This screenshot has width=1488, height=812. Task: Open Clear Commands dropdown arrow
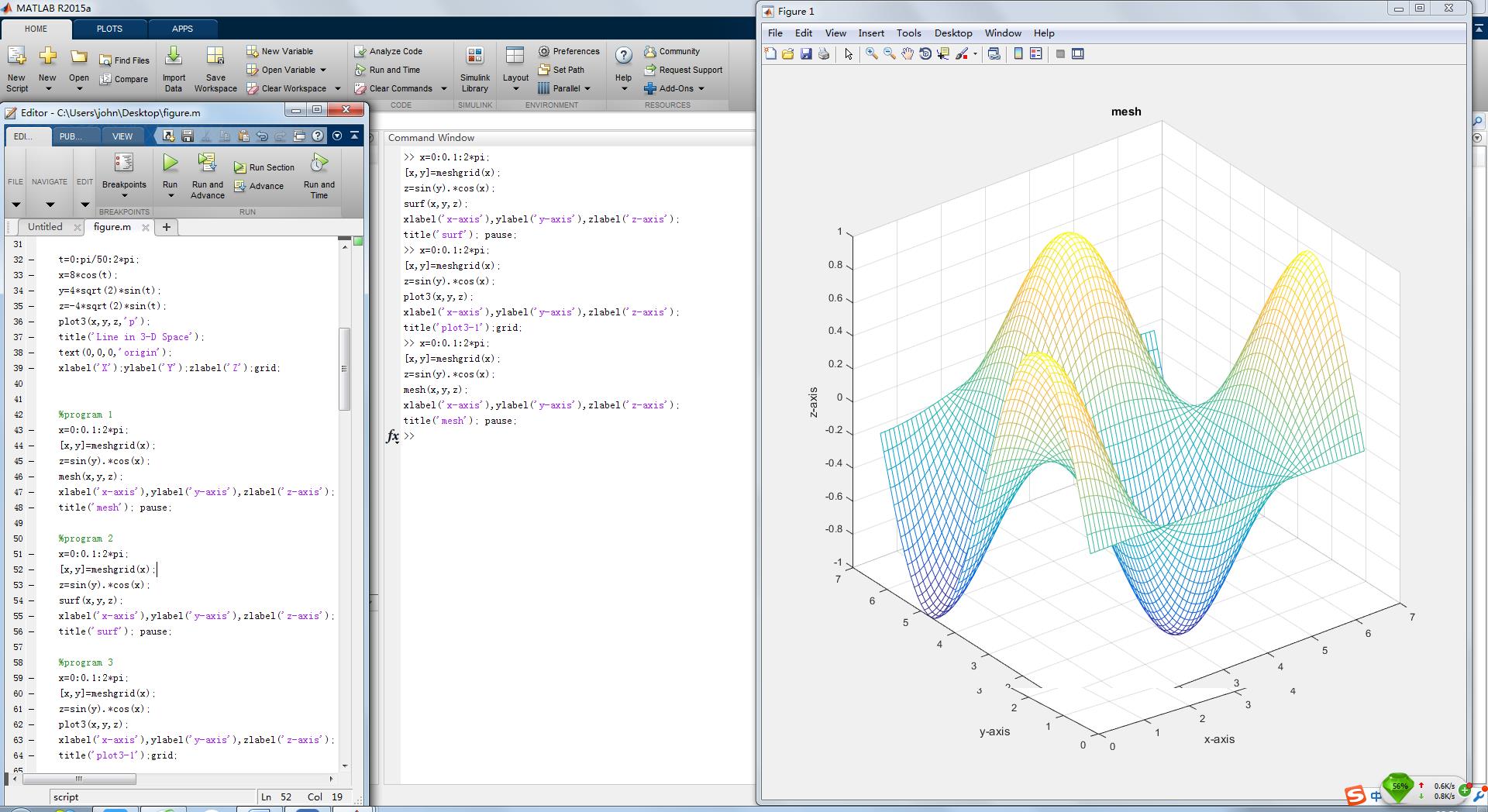(x=444, y=88)
